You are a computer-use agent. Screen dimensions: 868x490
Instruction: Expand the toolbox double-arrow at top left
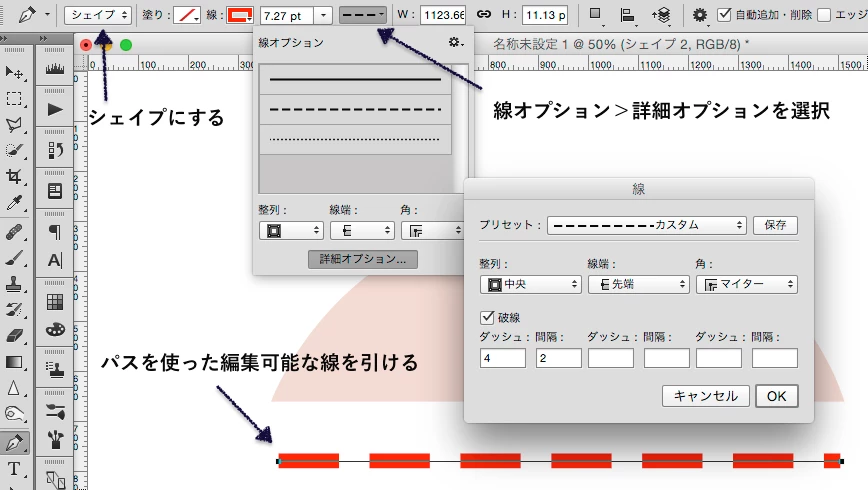[x=4, y=38]
